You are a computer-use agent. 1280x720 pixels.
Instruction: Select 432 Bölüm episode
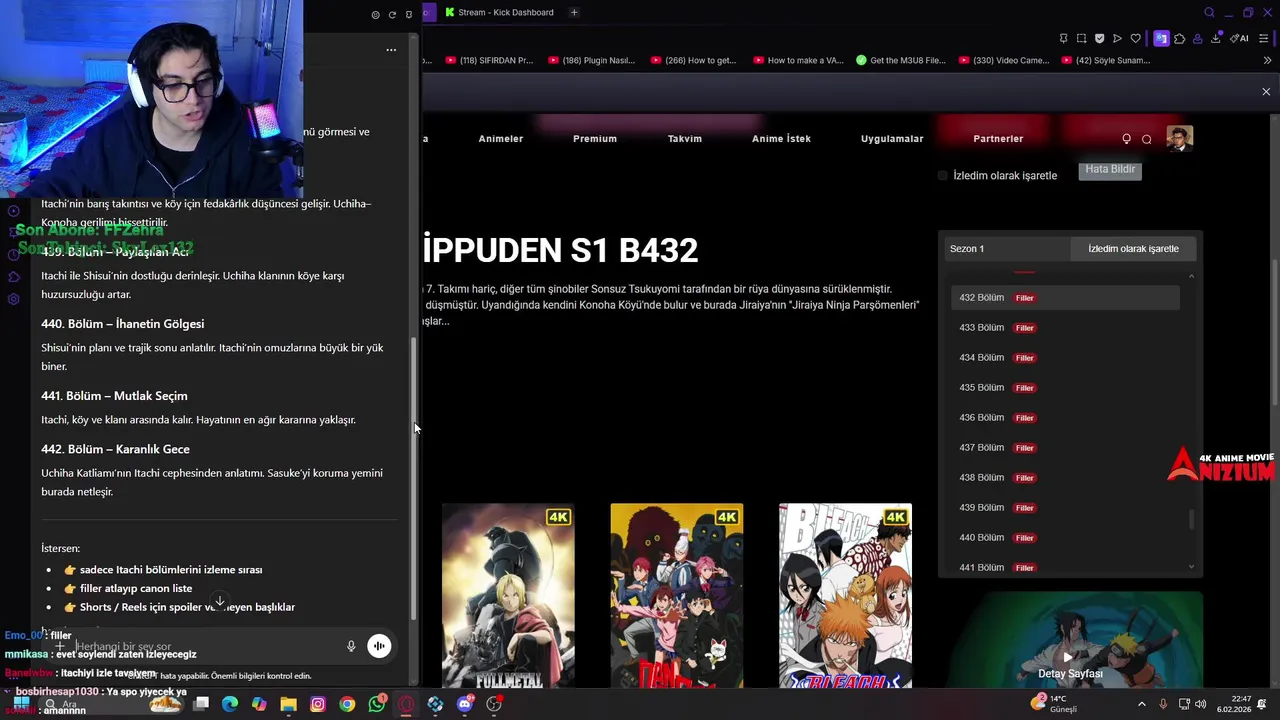click(x=1065, y=297)
